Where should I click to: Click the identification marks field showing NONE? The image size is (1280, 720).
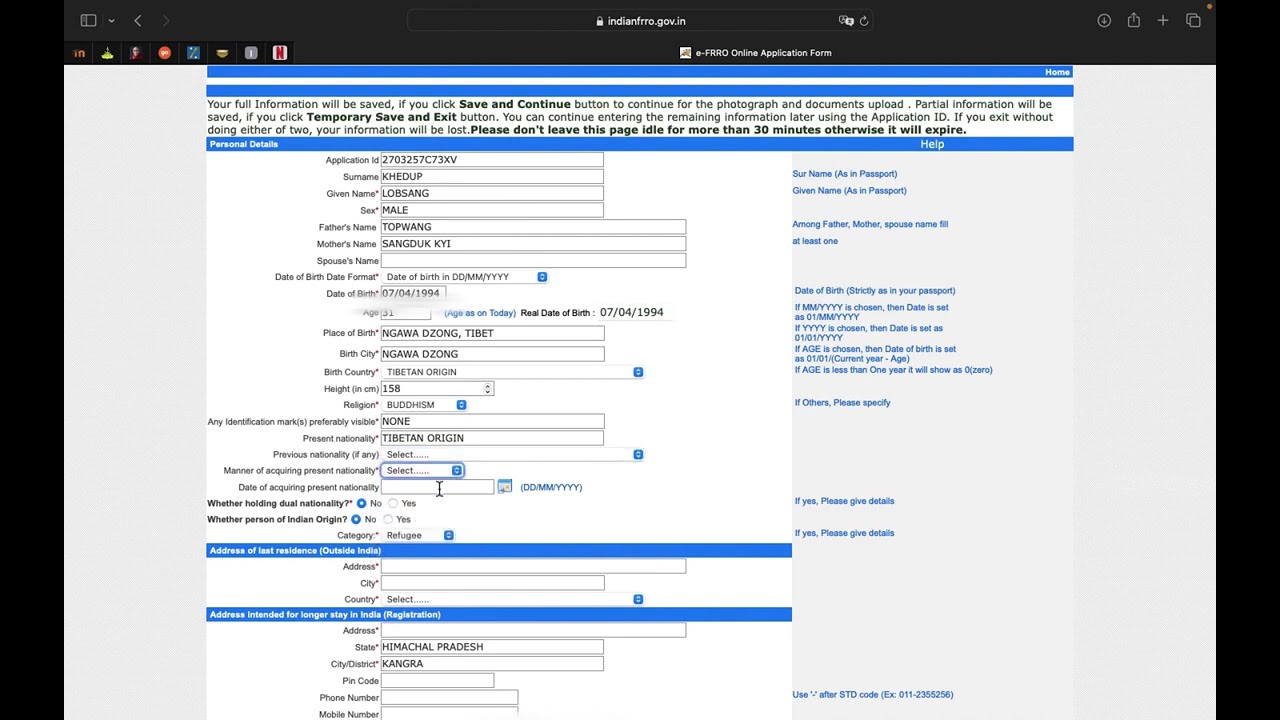click(492, 421)
